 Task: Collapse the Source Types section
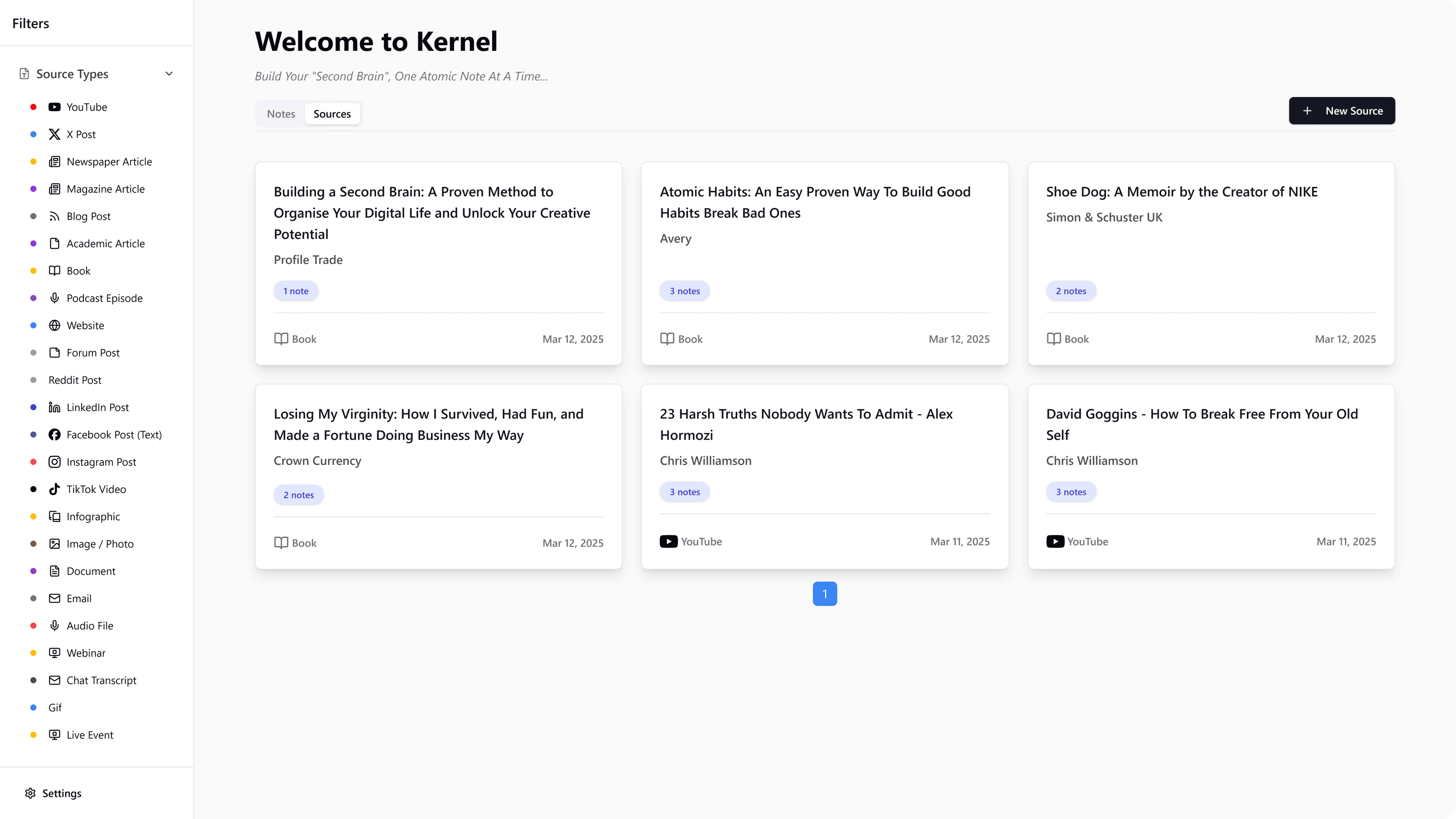(x=168, y=74)
